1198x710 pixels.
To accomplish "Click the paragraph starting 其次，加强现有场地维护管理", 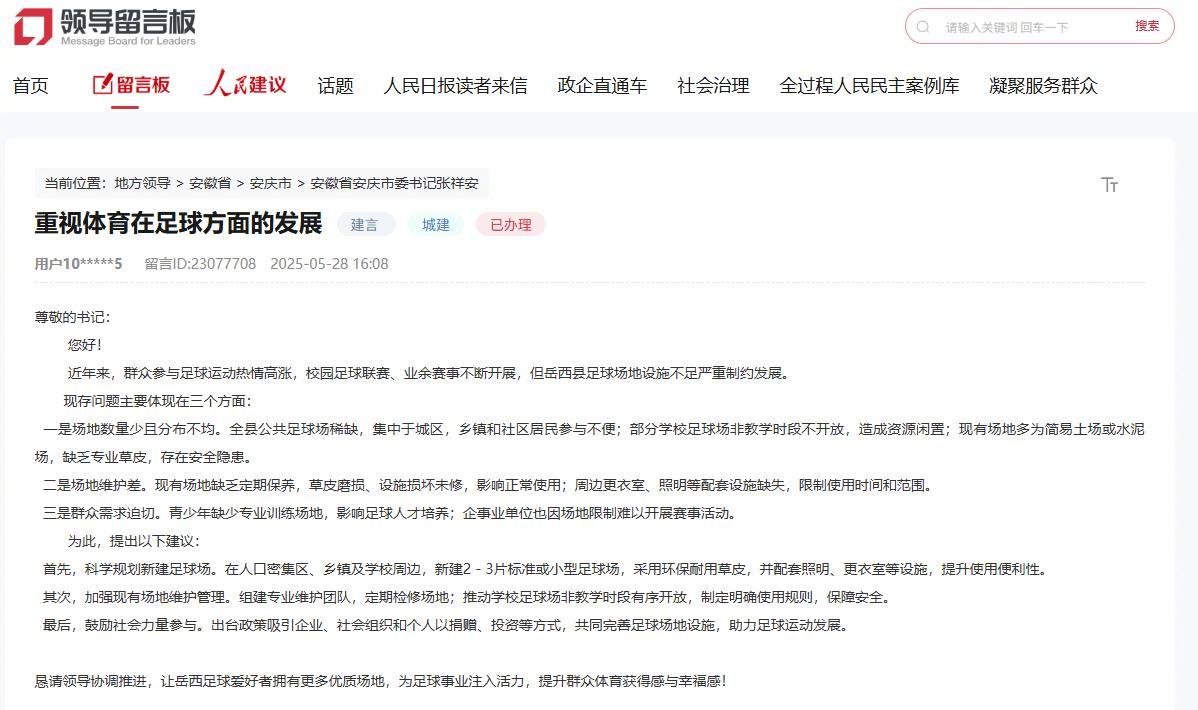I will point(467,597).
